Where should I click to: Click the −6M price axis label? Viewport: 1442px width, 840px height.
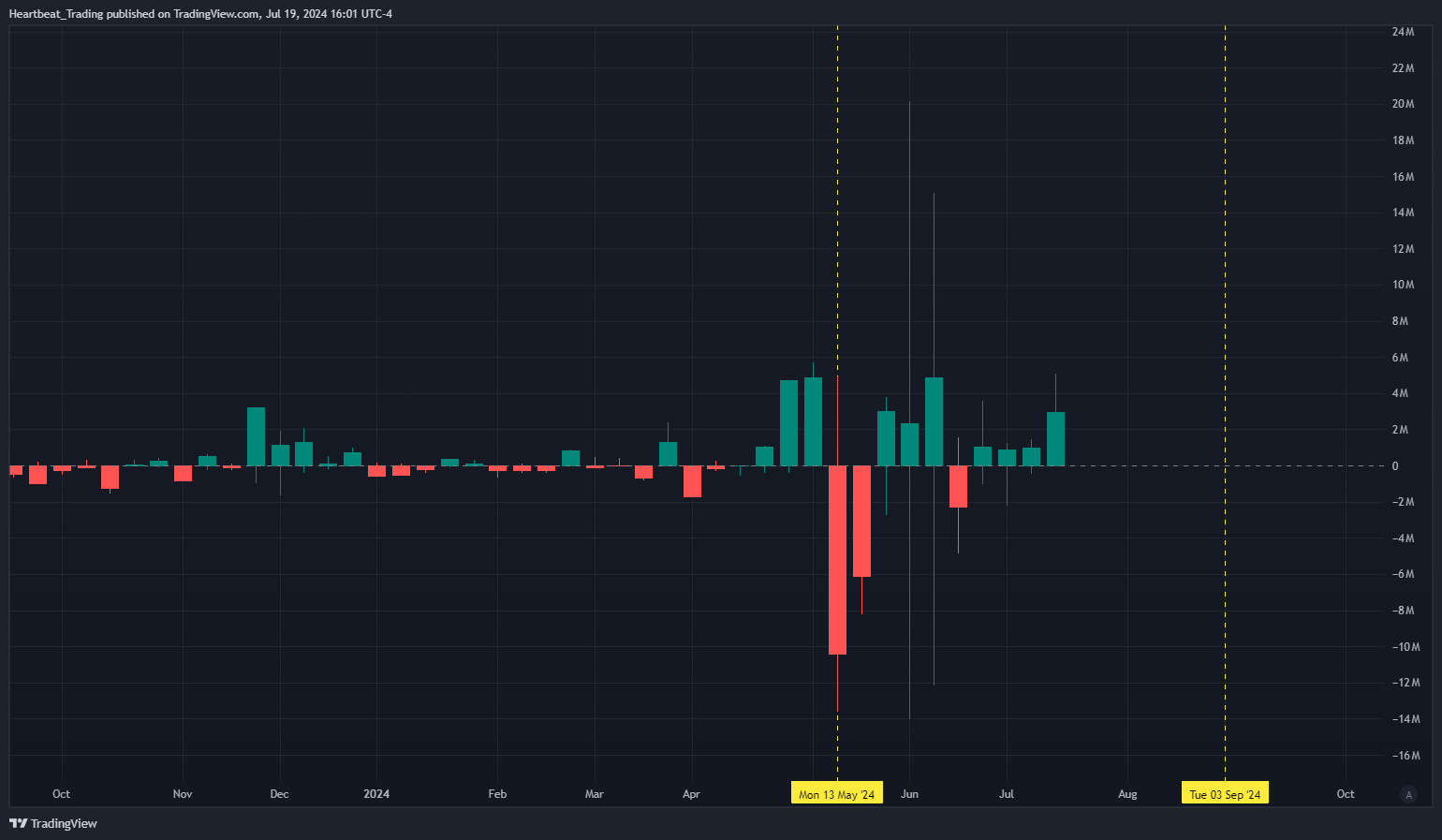[1403, 574]
